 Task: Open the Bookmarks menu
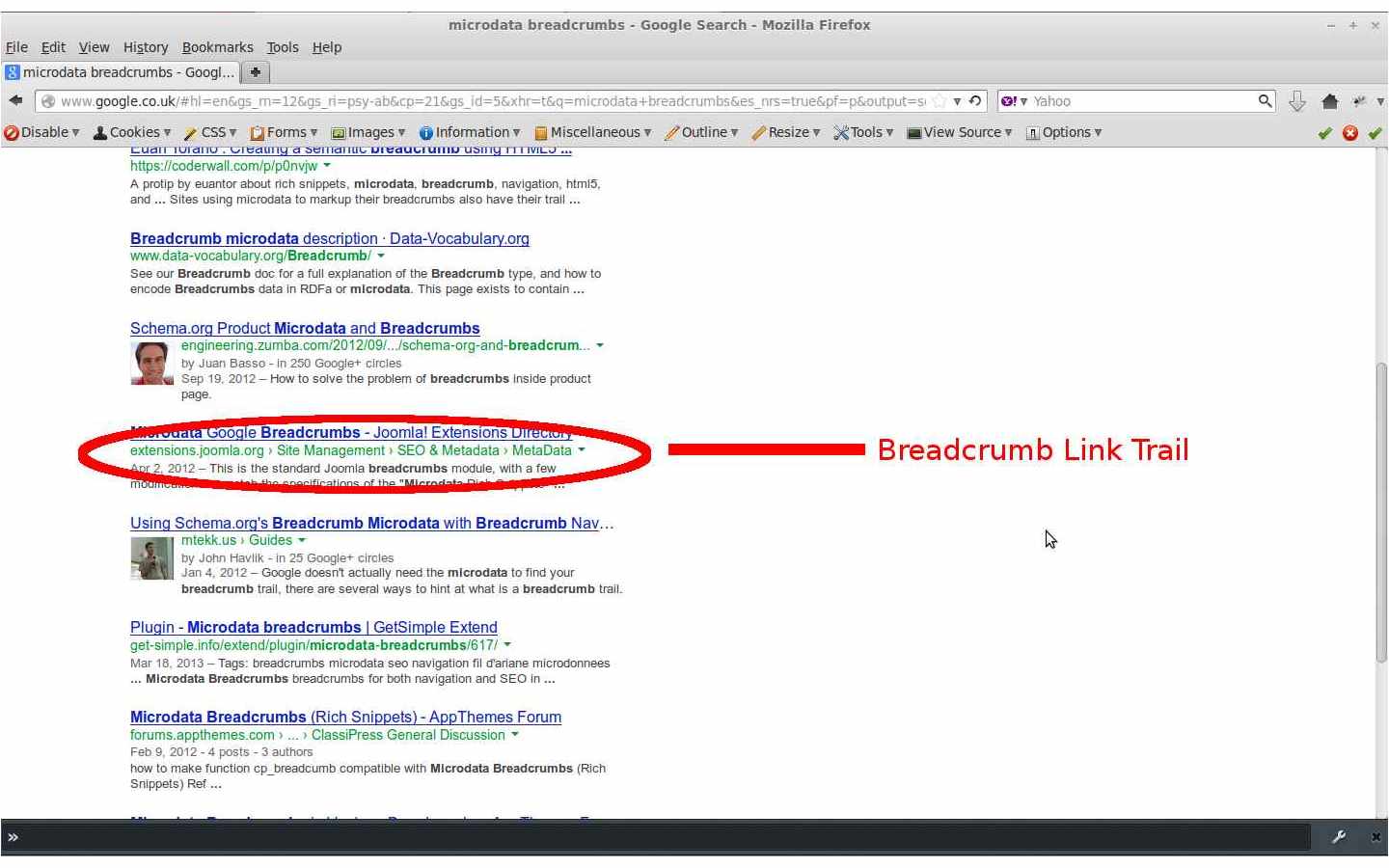[x=217, y=46]
